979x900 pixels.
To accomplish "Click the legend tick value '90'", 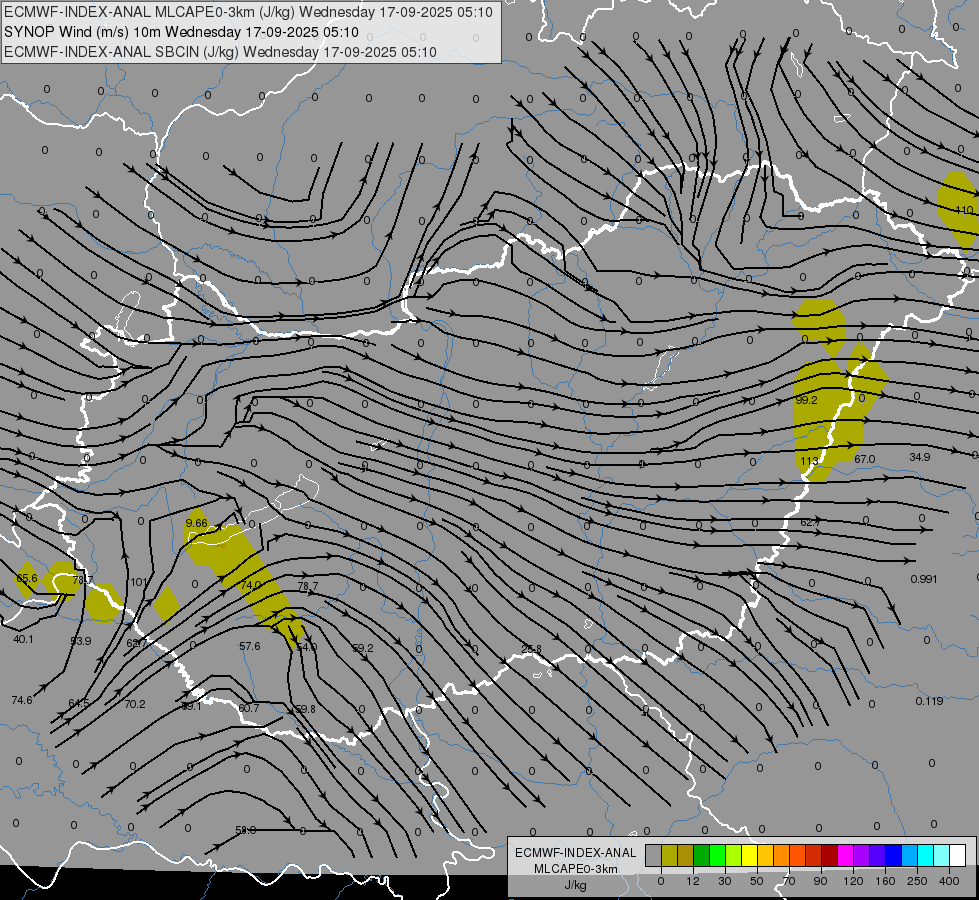I will coord(821,881).
